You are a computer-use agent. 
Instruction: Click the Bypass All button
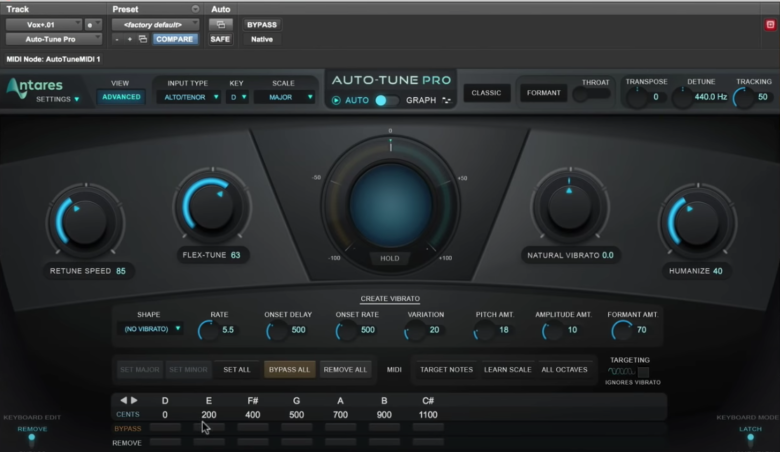(289, 369)
